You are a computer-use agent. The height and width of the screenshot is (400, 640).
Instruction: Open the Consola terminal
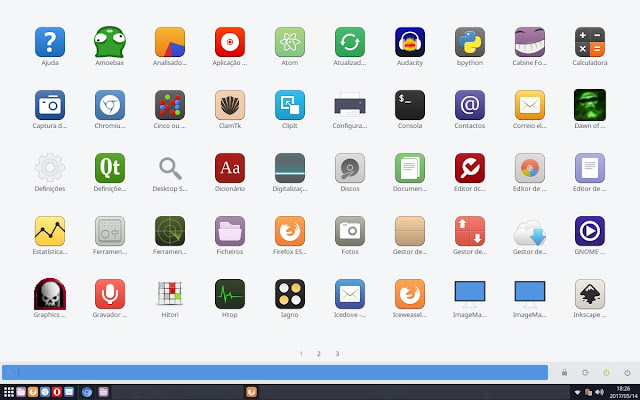[410, 105]
